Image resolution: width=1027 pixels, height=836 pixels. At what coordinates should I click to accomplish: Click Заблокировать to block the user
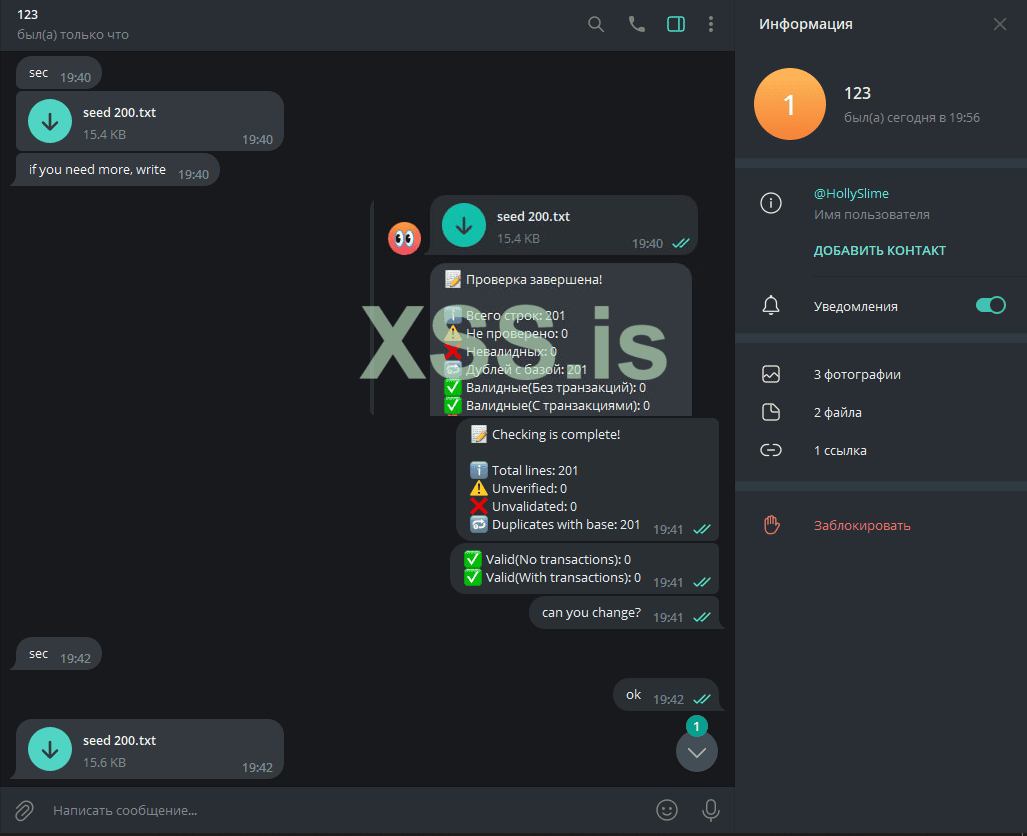(x=862, y=525)
